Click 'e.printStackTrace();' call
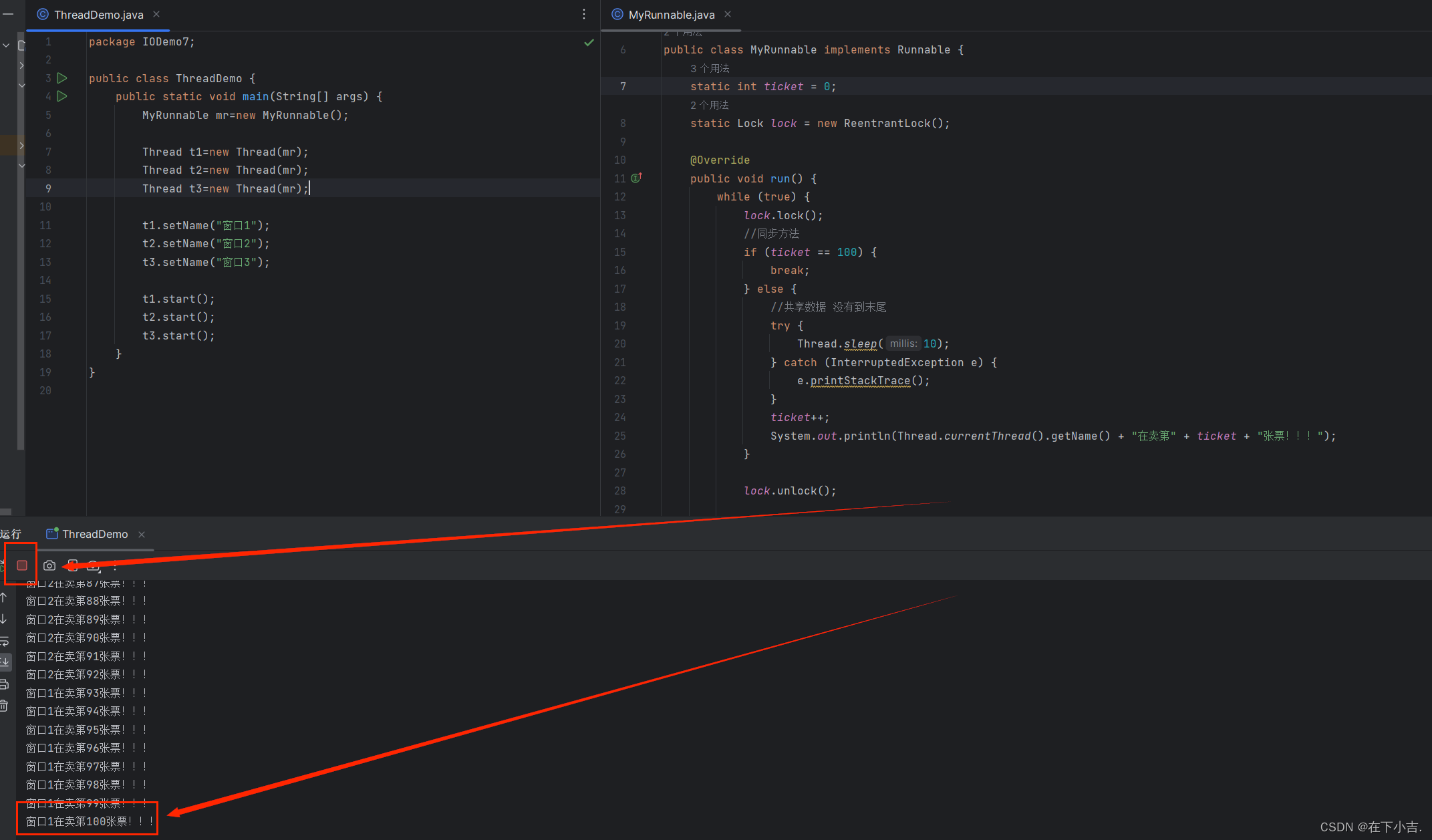The height and width of the screenshot is (840, 1432). tap(863, 380)
